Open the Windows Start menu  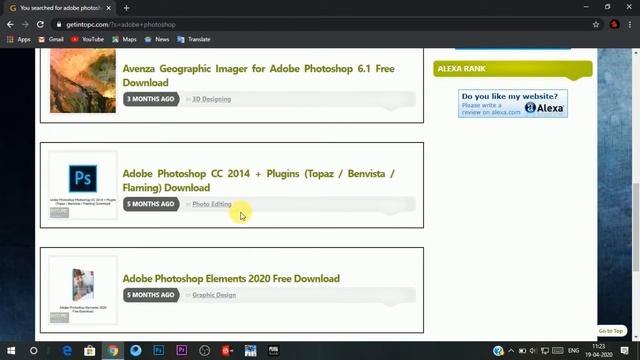coord(11,351)
